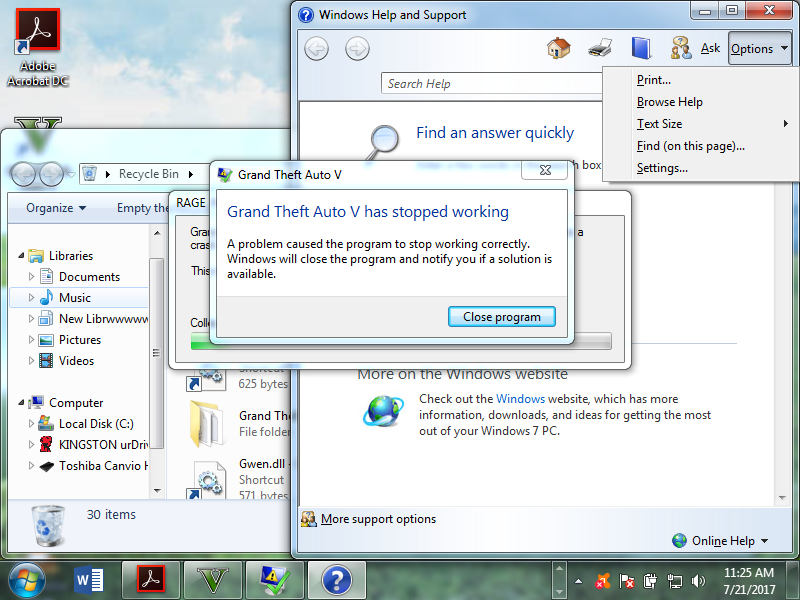Click the Help window scroll-down arrow

tap(782, 497)
